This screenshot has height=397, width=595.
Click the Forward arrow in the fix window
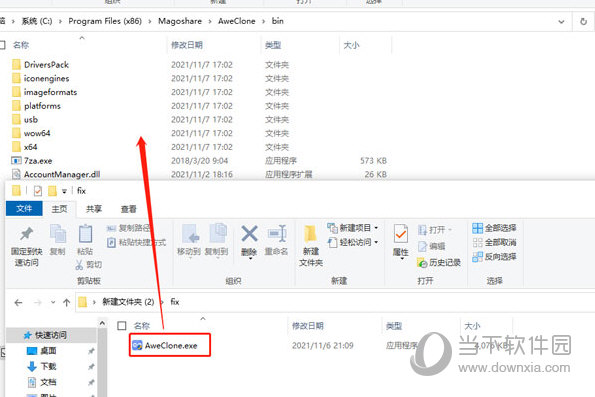point(38,302)
